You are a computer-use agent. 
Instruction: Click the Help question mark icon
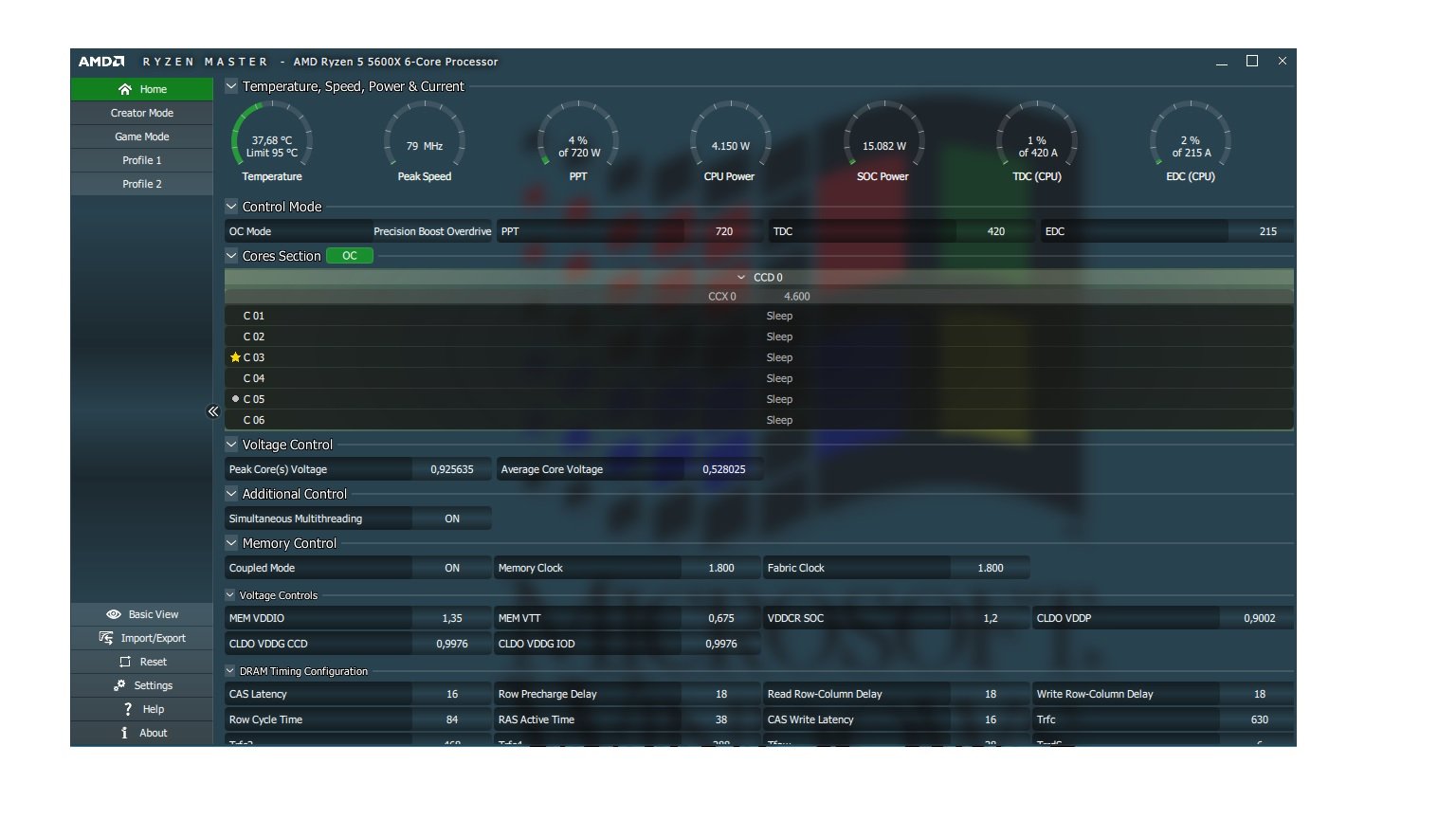click(x=128, y=709)
